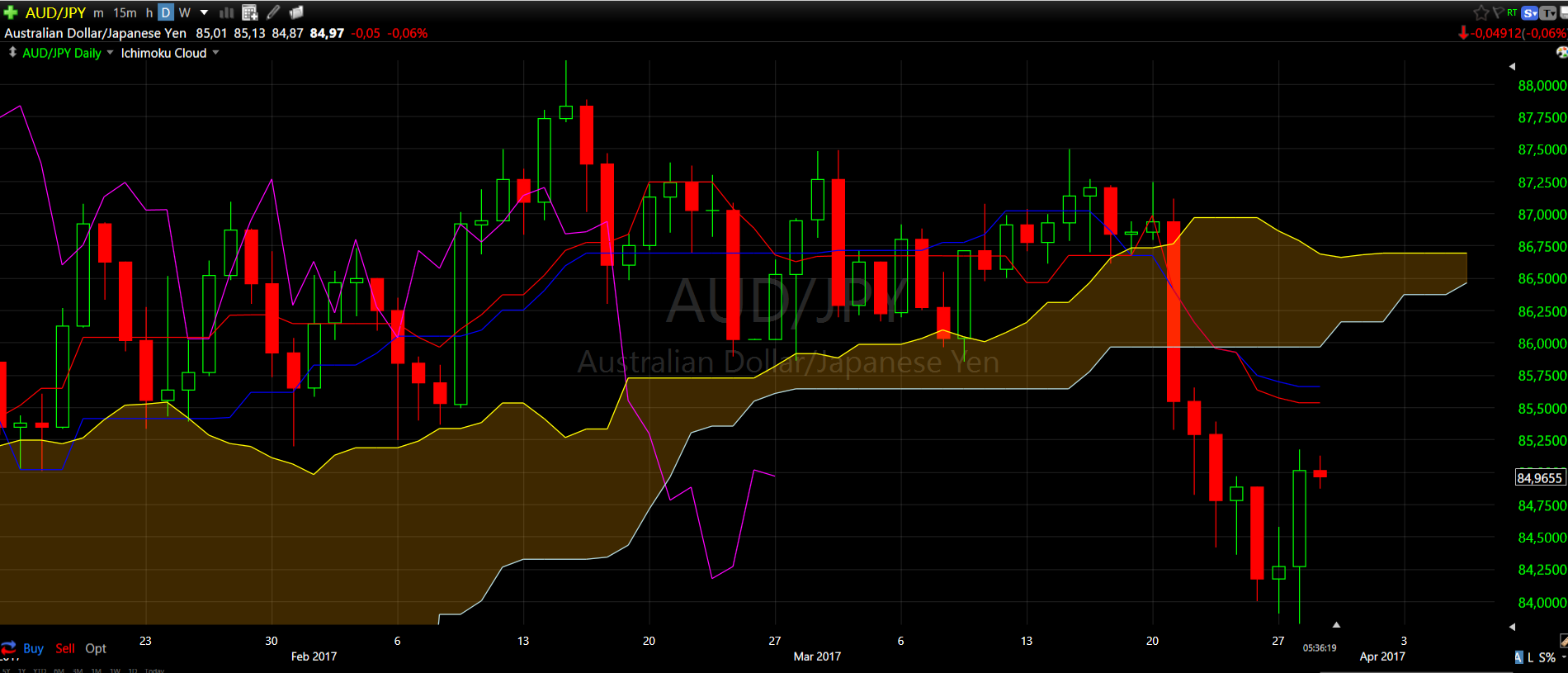Click the buy/sell swap arrows icon
The width and height of the screenshot is (1568, 673).
pos(9,648)
